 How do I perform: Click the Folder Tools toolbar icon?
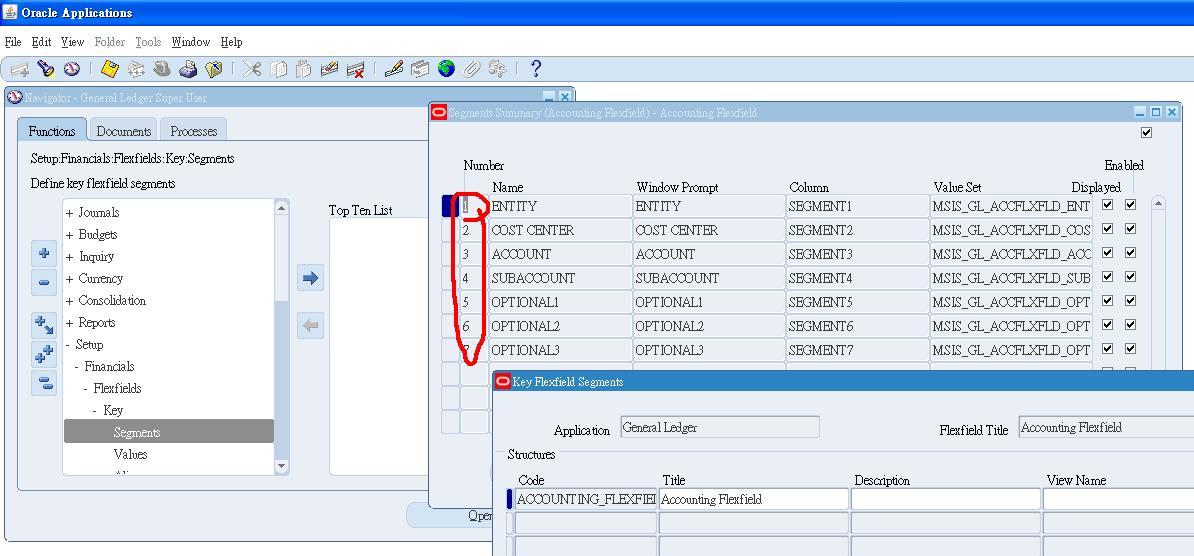[497, 69]
